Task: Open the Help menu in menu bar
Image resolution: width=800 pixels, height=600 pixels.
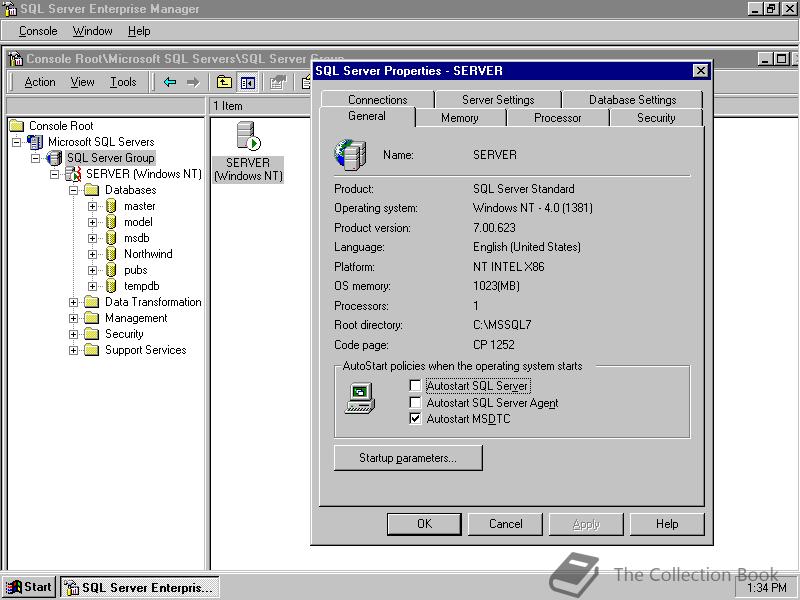Action: pyautogui.click(x=139, y=31)
